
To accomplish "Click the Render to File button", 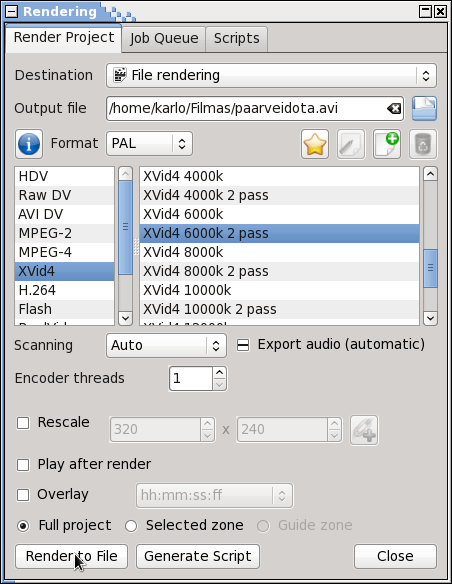I will (71, 556).
